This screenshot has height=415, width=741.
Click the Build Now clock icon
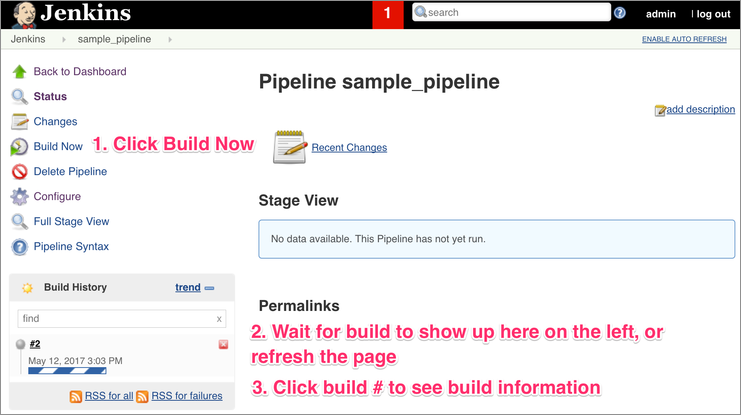click(19, 147)
